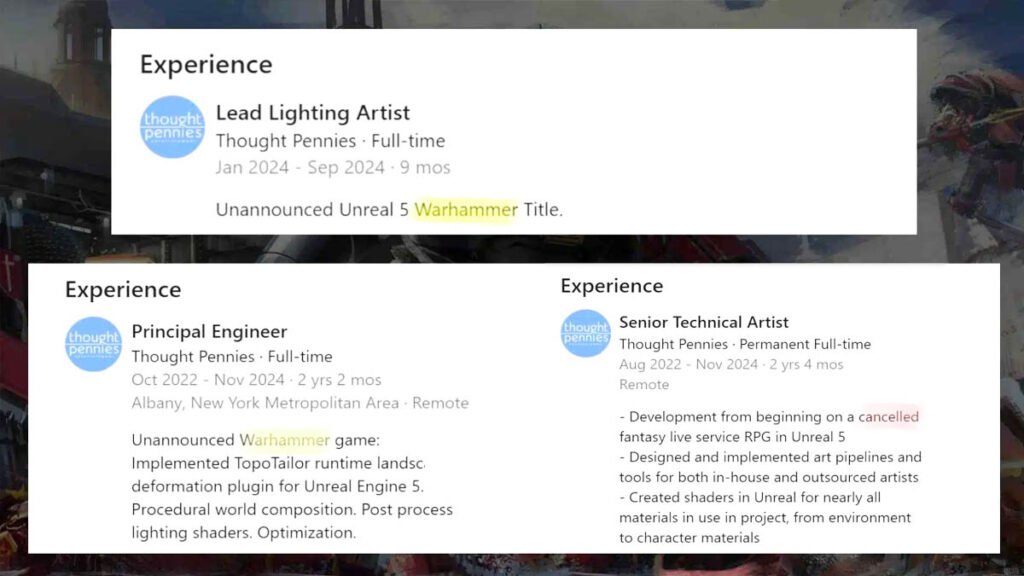
Task: Click the Experience heading above Principal Engineer
Action: coord(123,290)
